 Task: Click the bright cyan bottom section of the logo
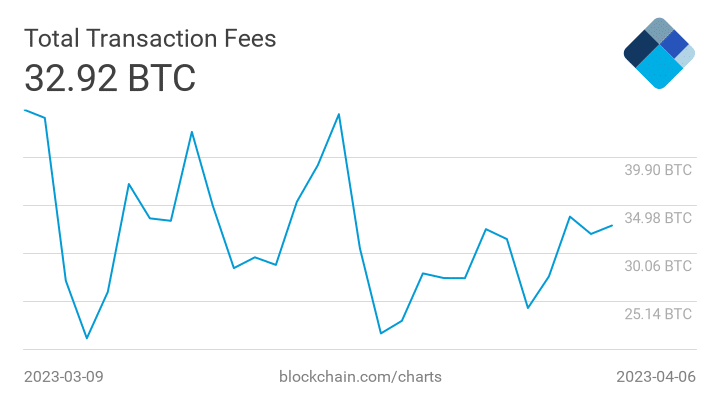tap(659, 68)
